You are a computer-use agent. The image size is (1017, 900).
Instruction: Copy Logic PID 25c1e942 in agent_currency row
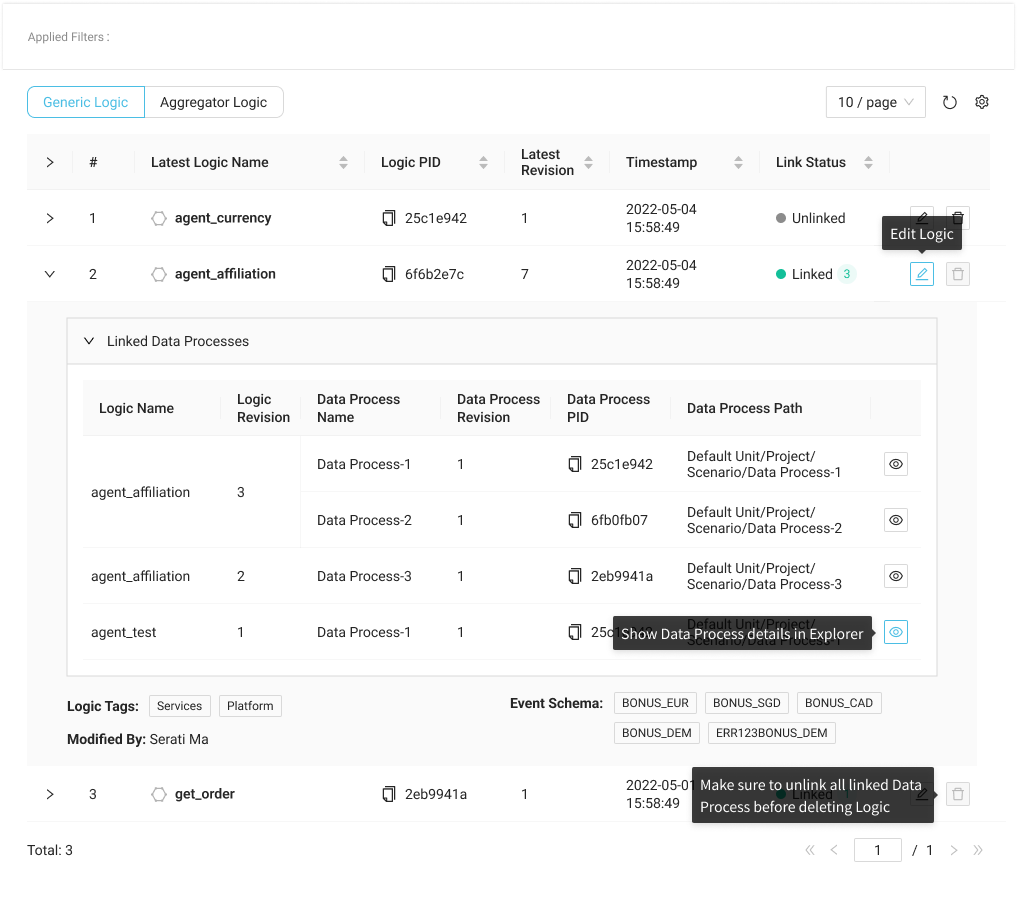[389, 218]
